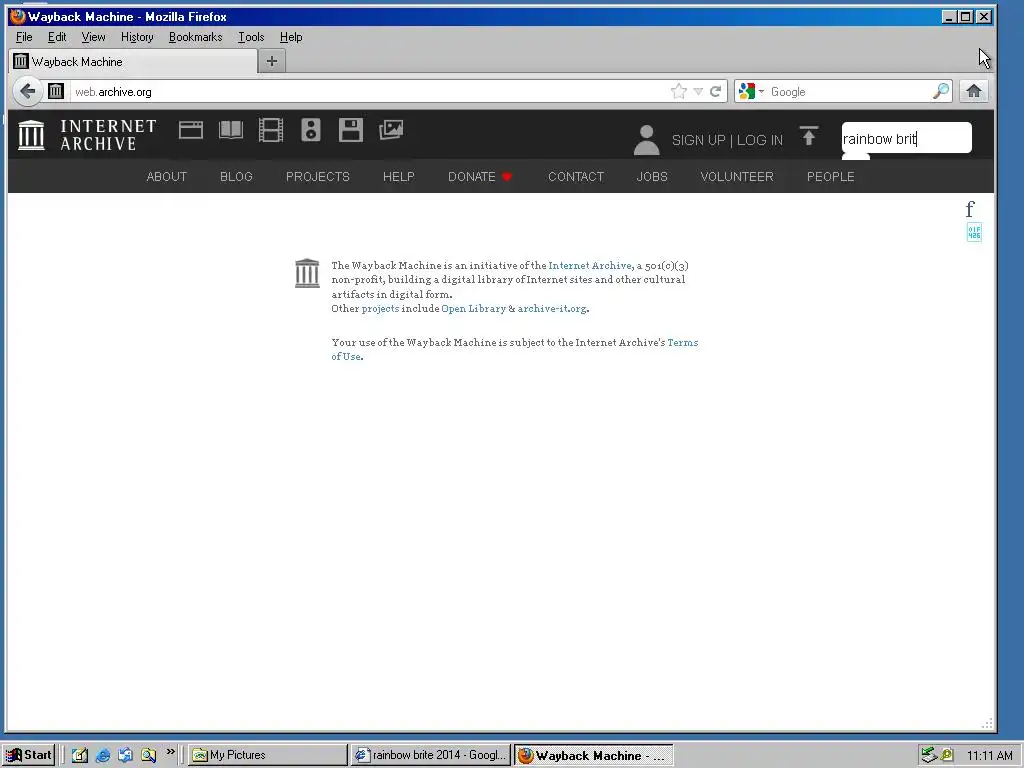Go to the PEOPLE page
Viewport: 1024px width, 768px height.
tap(830, 176)
